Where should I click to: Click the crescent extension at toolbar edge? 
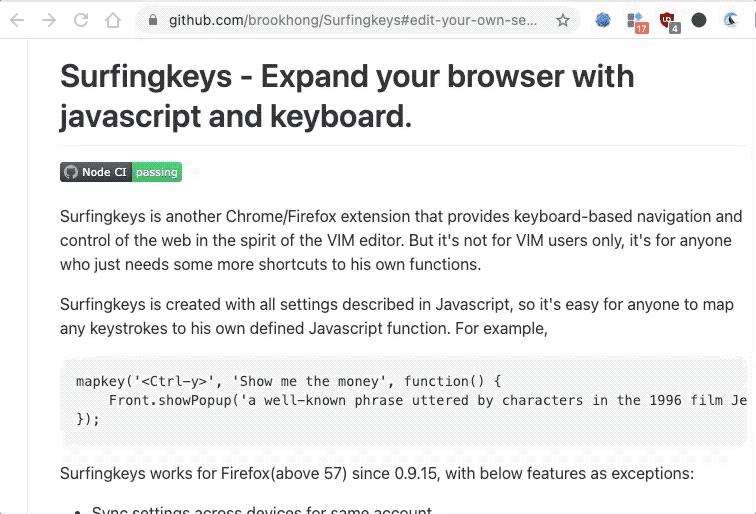click(732, 20)
